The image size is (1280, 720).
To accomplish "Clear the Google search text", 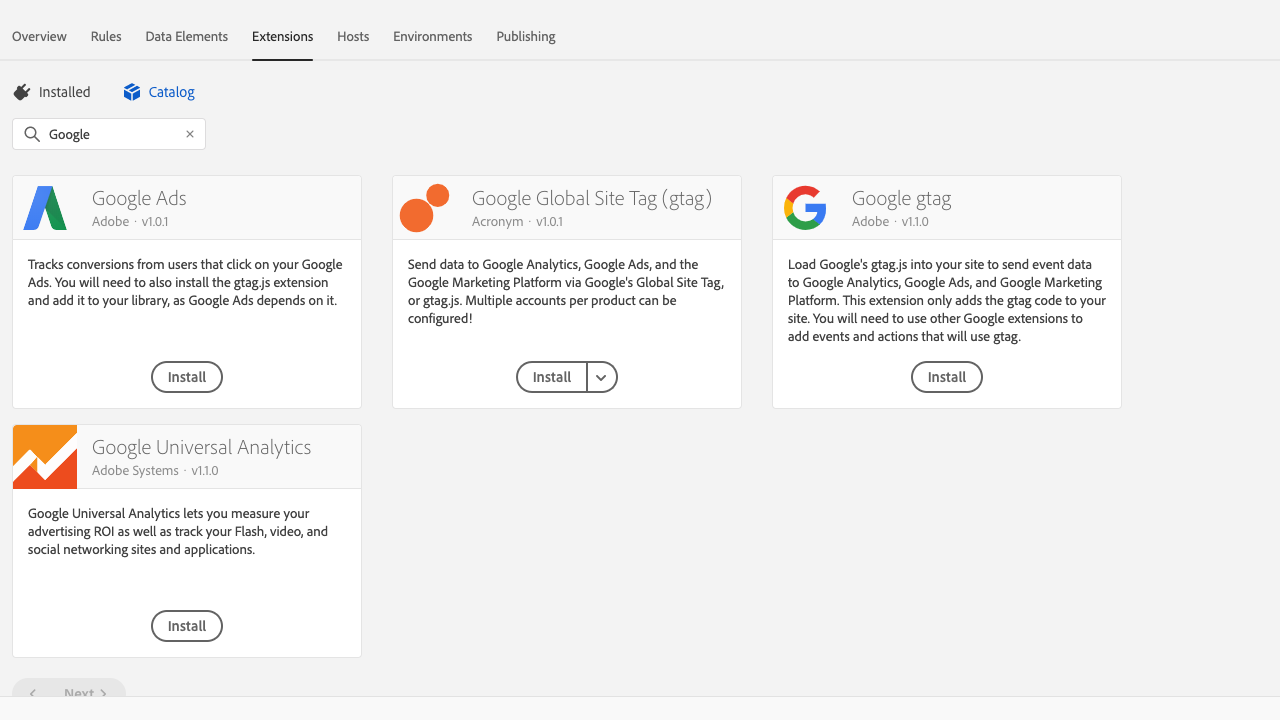I will coord(190,134).
